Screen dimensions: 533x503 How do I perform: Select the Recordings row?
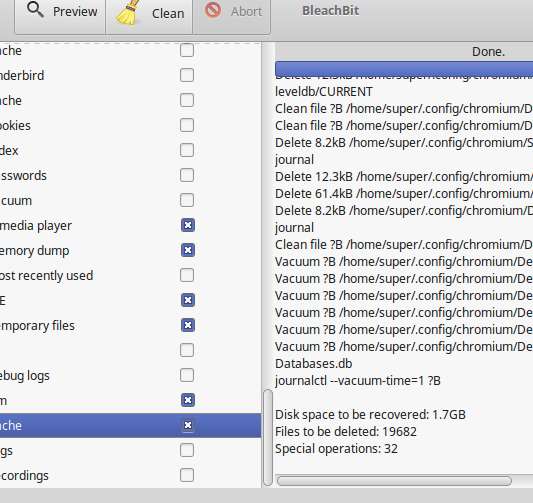[x=131, y=475]
